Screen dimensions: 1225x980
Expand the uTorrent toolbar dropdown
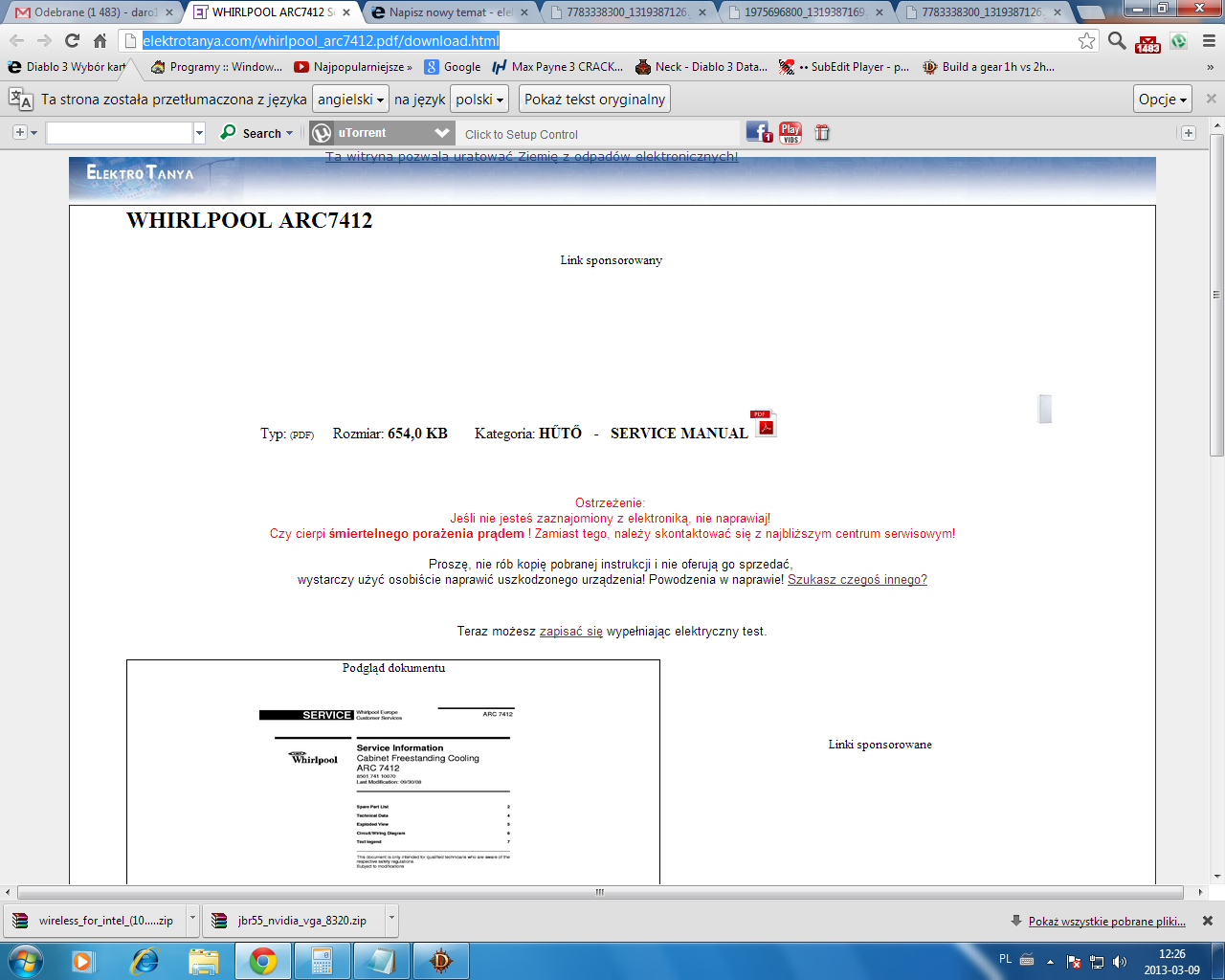[442, 133]
